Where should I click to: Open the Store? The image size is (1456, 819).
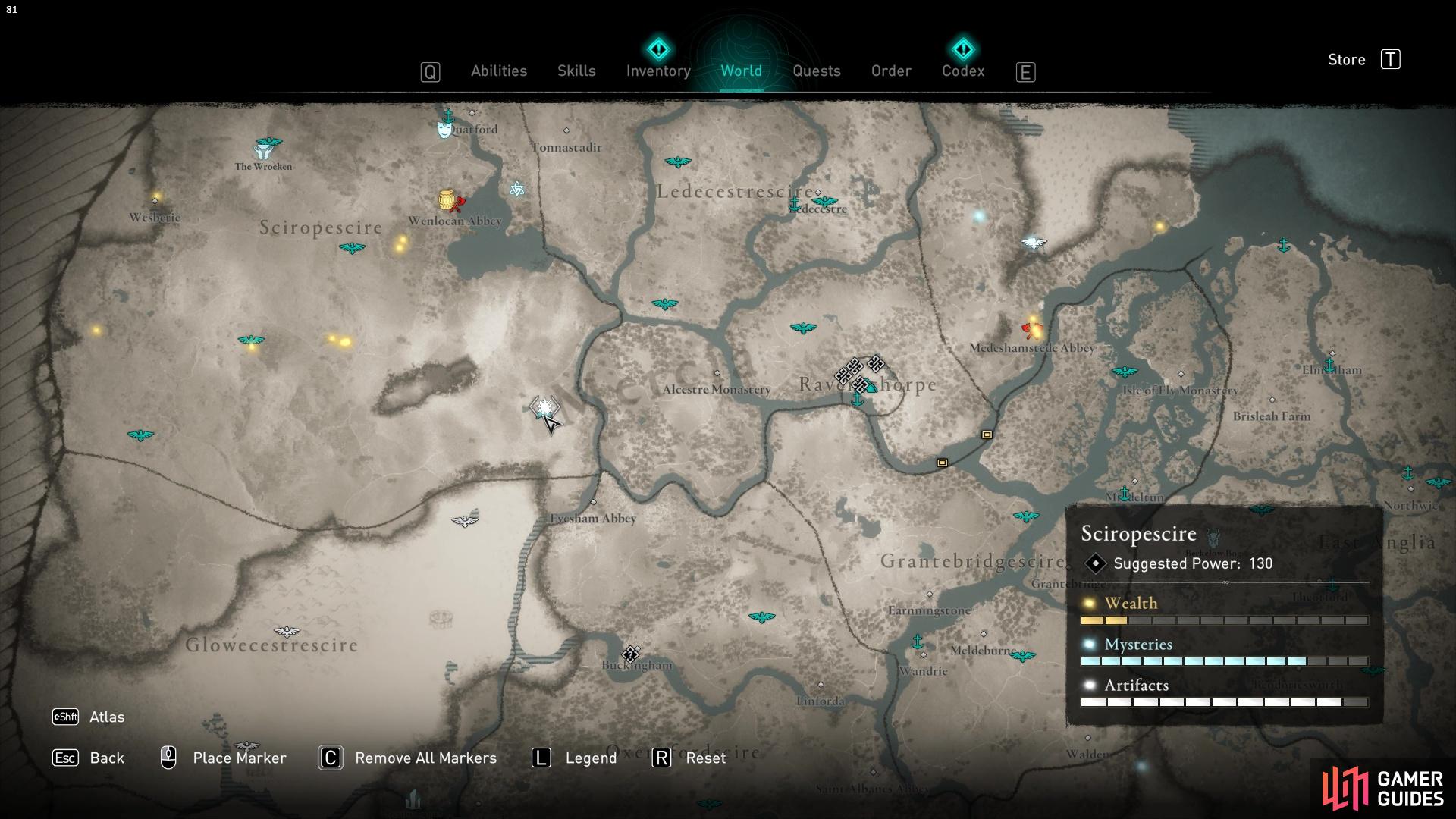coord(1346,60)
